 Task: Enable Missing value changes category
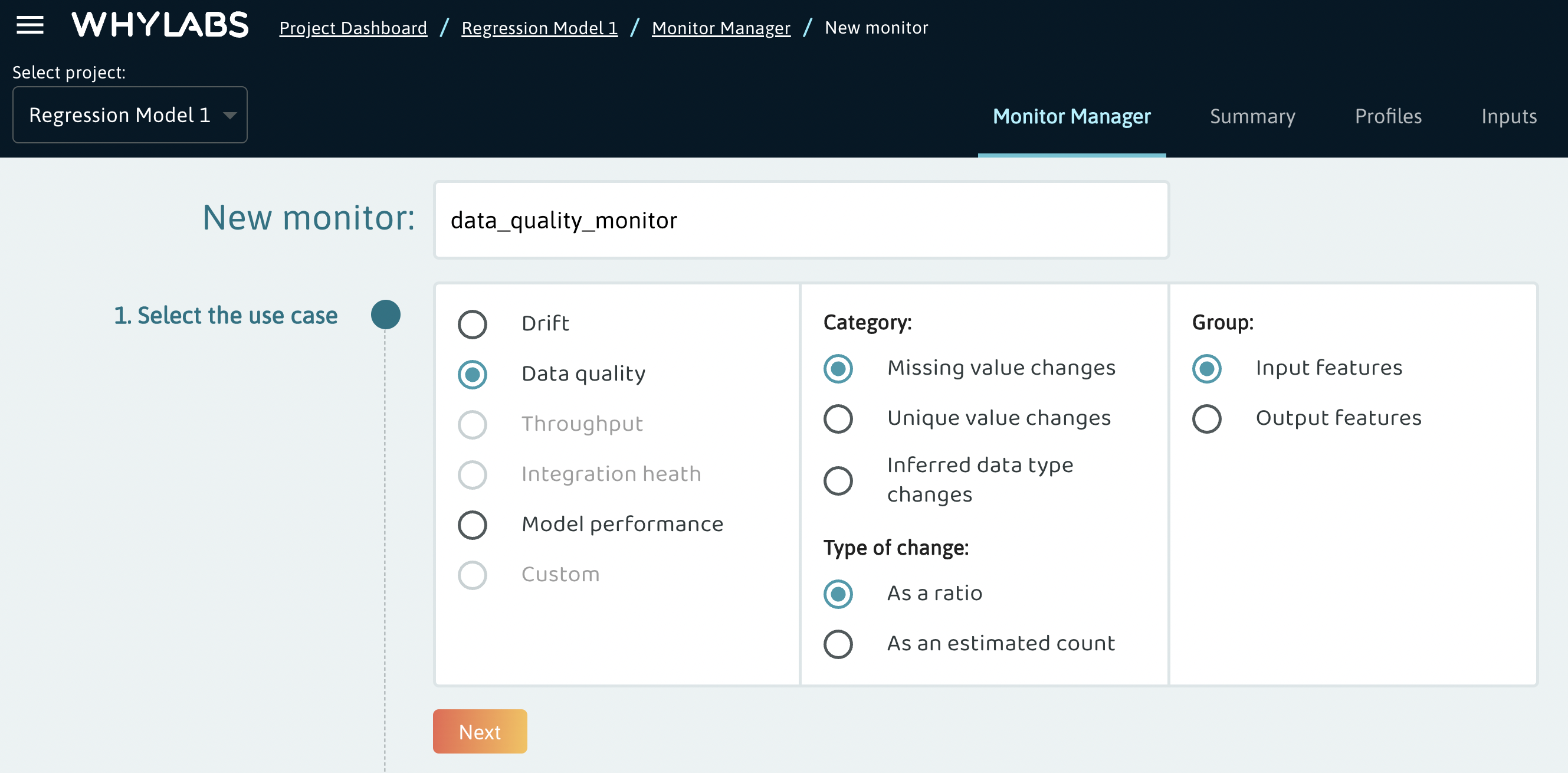click(838, 368)
